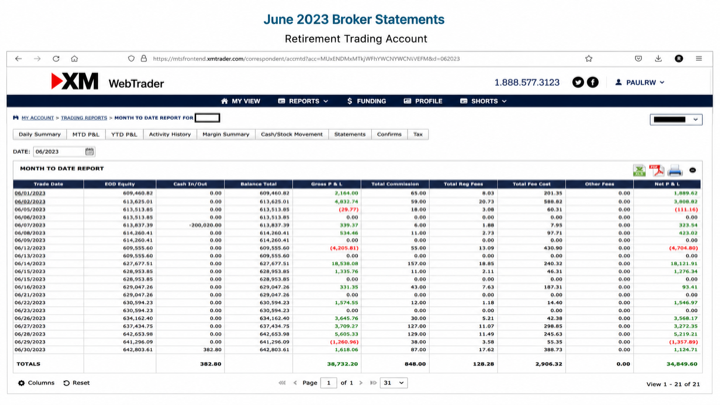Image resolution: width=720 pixels, height=405 pixels.
Task: Click the XM WebTrader logo
Action: point(108,82)
